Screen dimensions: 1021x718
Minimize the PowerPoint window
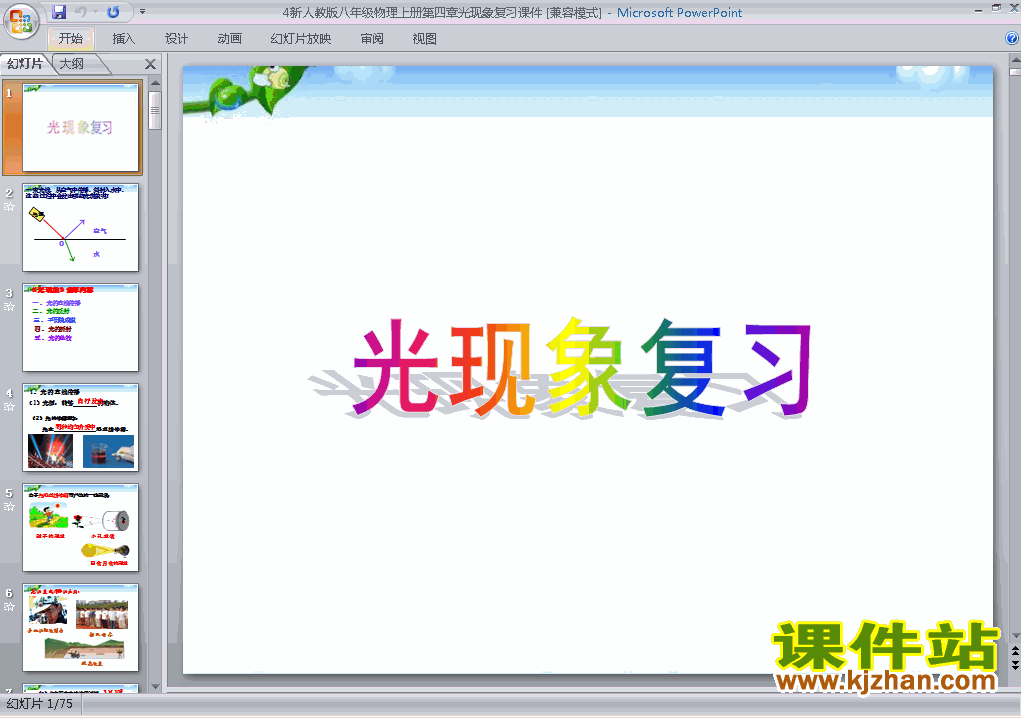(979, 9)
